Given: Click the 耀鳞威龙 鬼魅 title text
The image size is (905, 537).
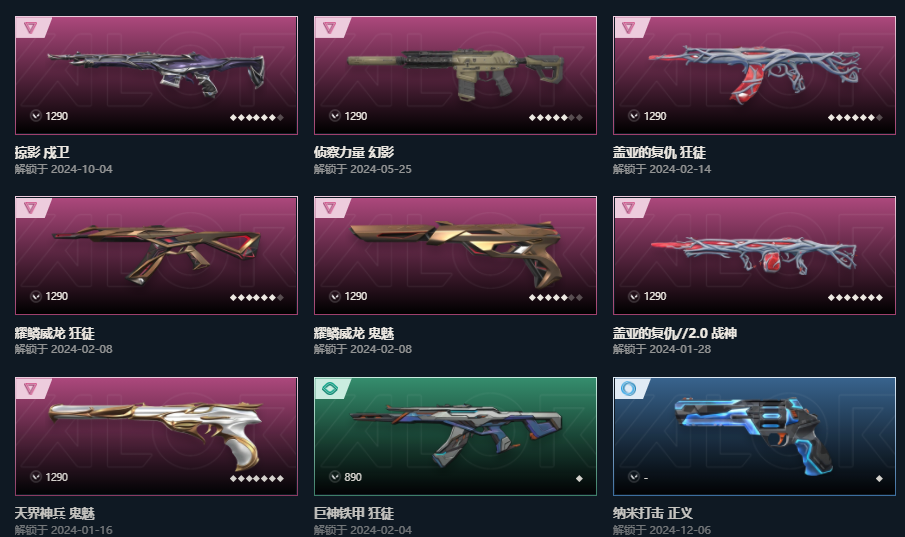Looking at the screenshot, I should pos(354,333).
